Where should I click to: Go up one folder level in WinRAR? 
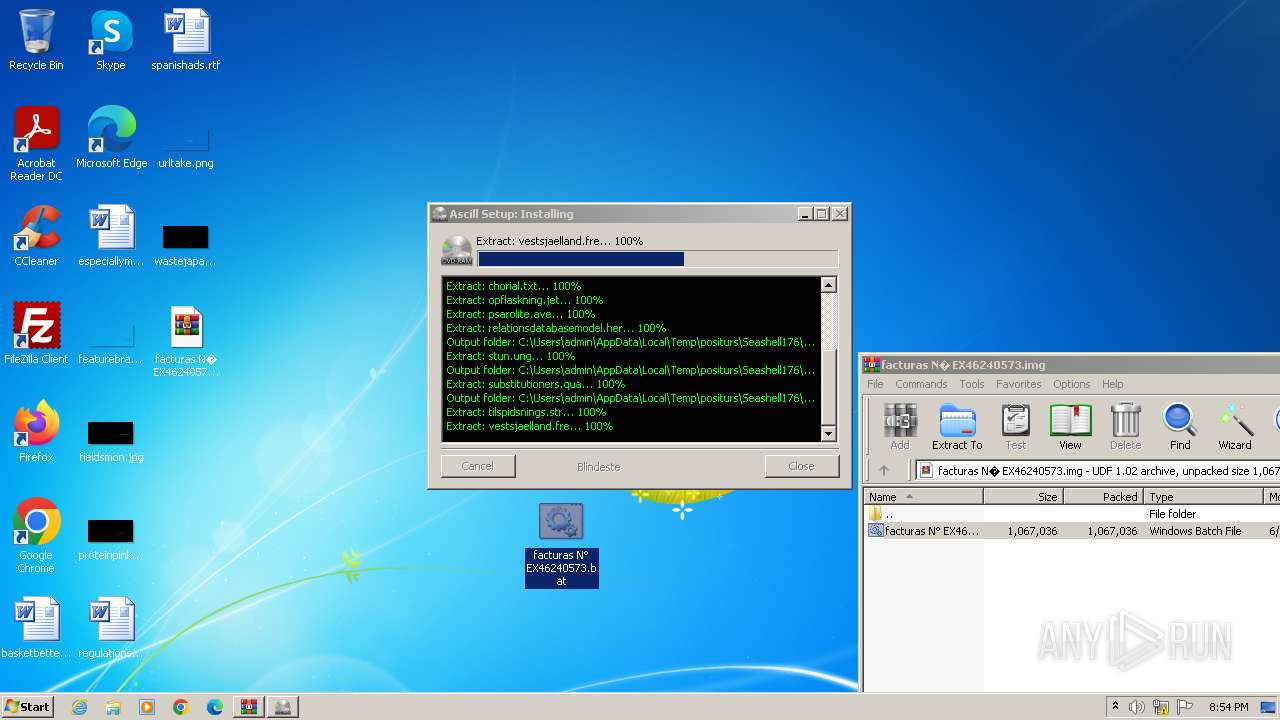[x=884, y=470]
